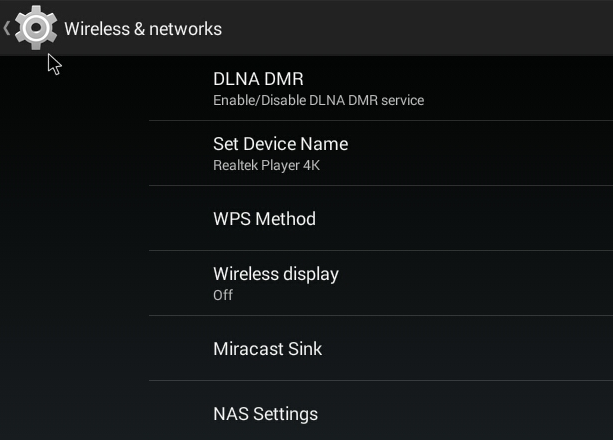Screen dimensions: 613x440
Task: Click the Realtek Player 4K device name
Action: point(267,165)
